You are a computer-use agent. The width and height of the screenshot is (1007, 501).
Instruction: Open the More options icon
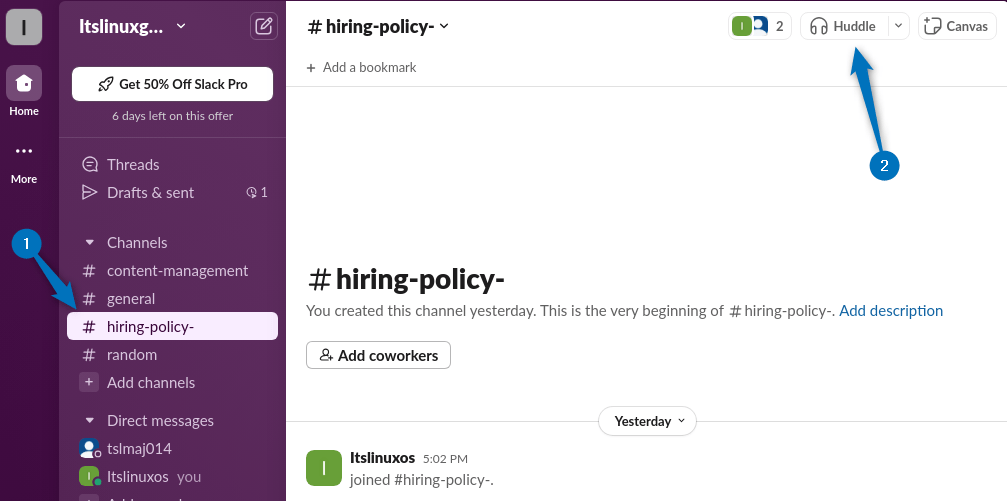point(24,152)
